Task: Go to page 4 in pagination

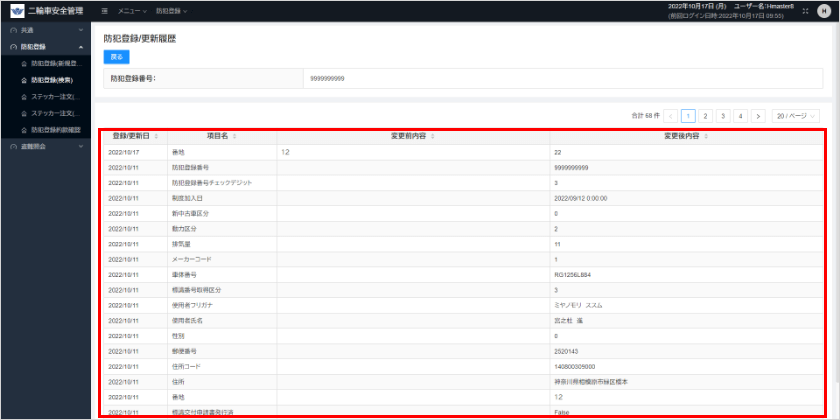Action: point(740,116)
